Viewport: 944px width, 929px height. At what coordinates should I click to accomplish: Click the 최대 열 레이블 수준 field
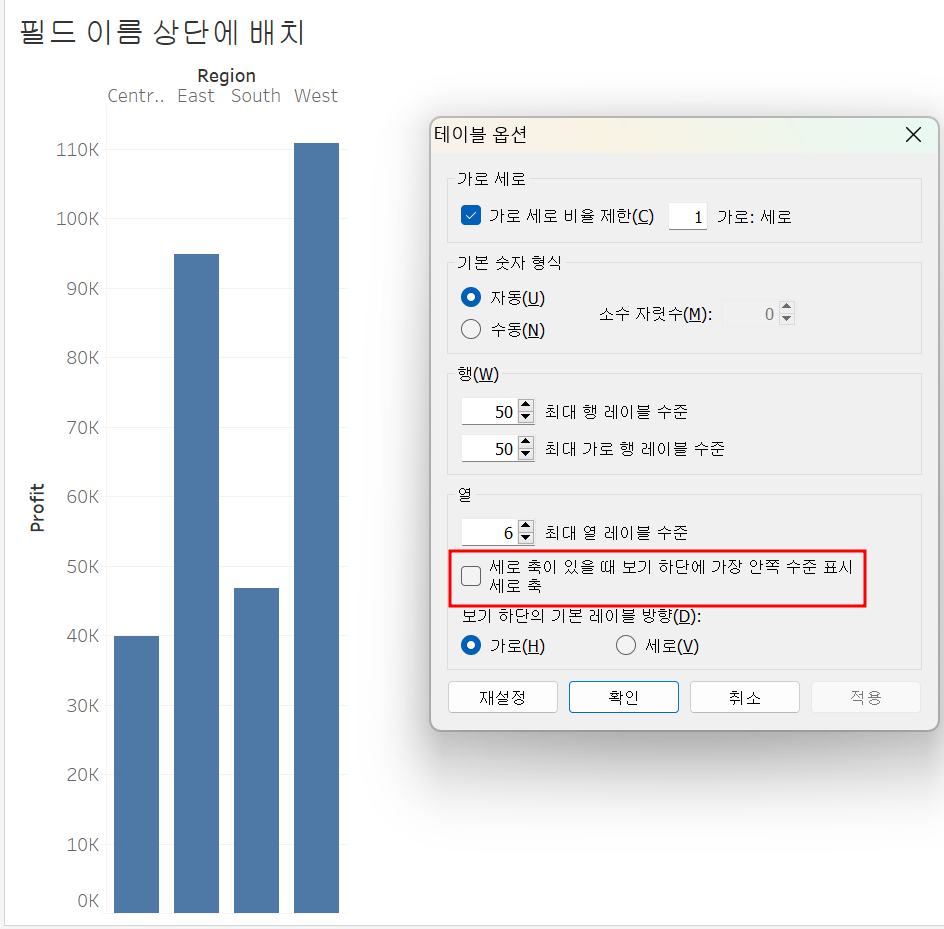point(489,532)
